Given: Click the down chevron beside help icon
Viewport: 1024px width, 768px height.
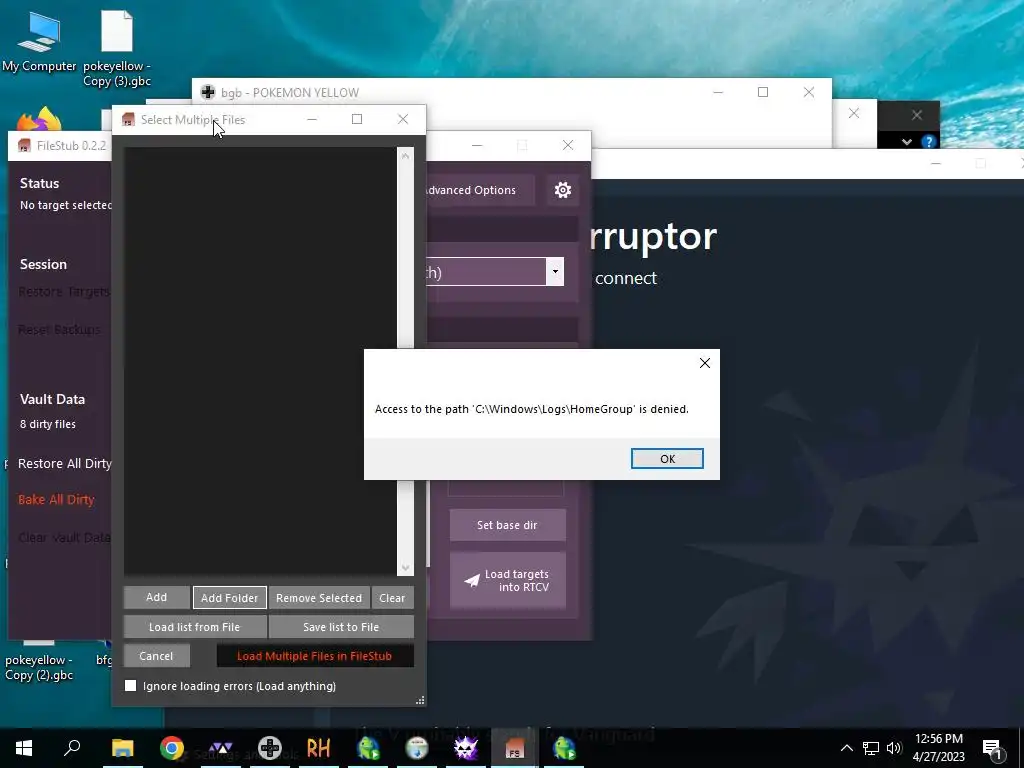Looking at the screenshot, I should 906,142.
